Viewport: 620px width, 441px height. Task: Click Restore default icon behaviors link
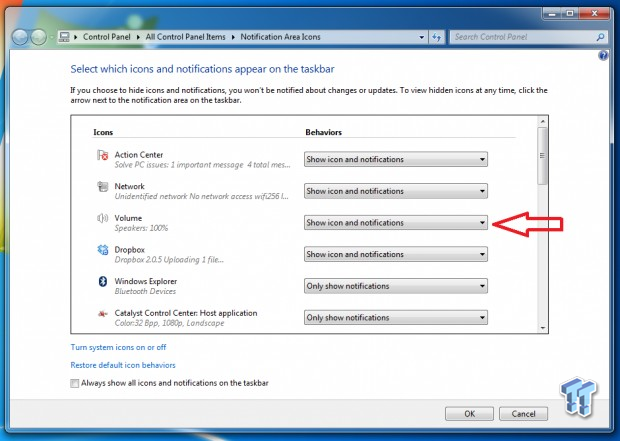[123, 365]
